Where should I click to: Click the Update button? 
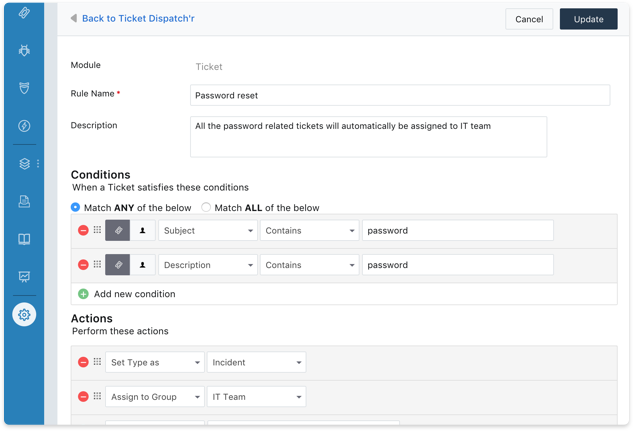click(x=588, y=19)
